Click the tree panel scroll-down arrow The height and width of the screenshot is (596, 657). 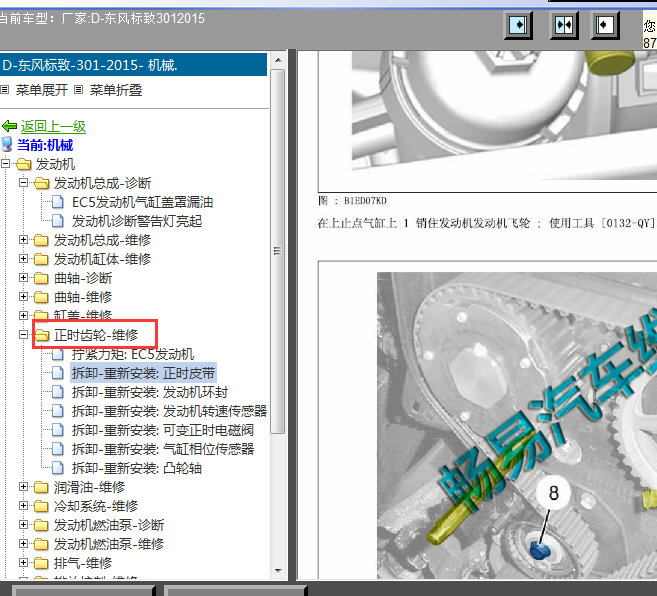click(278, 570)
